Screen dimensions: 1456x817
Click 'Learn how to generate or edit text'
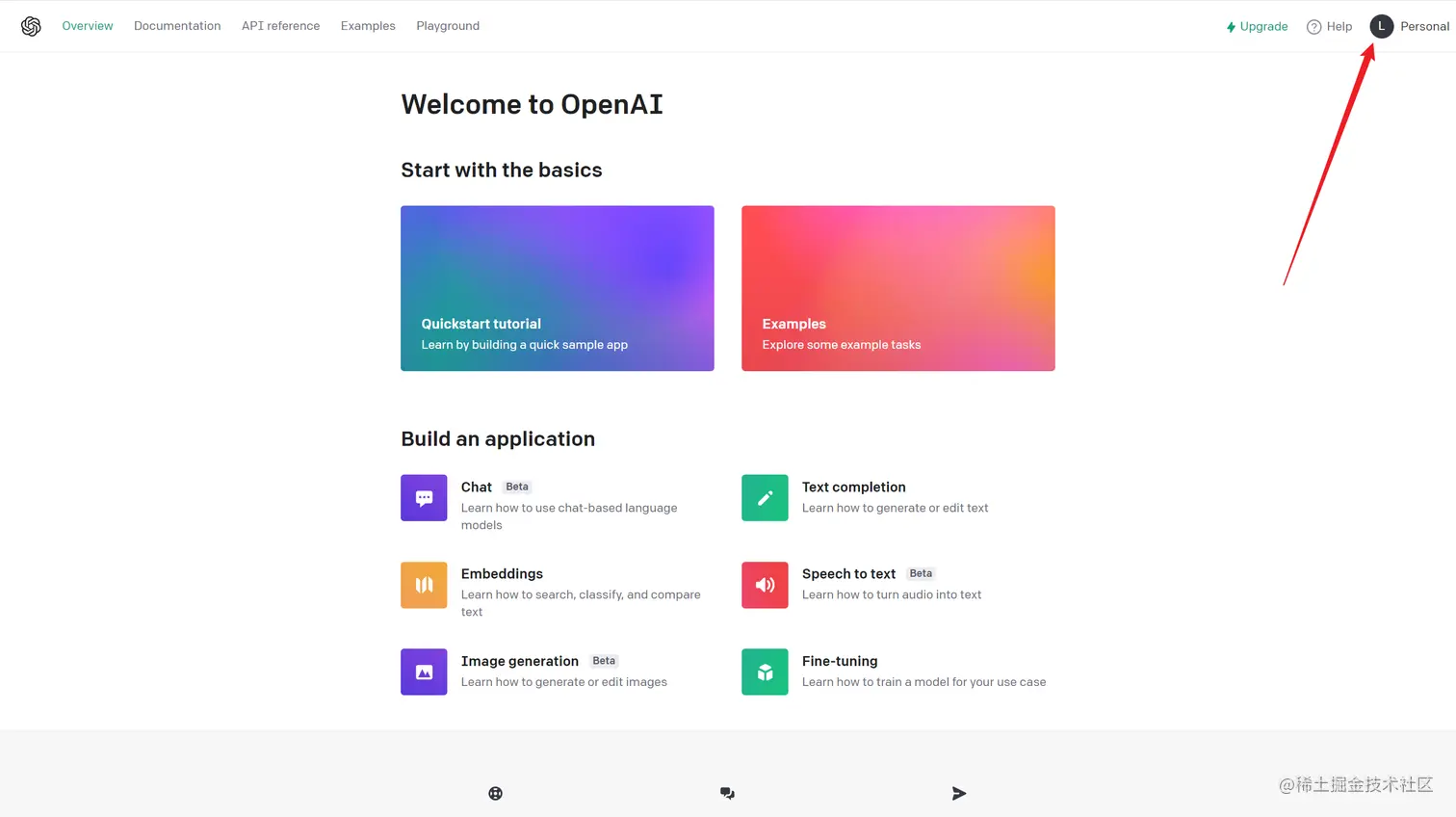896,508
